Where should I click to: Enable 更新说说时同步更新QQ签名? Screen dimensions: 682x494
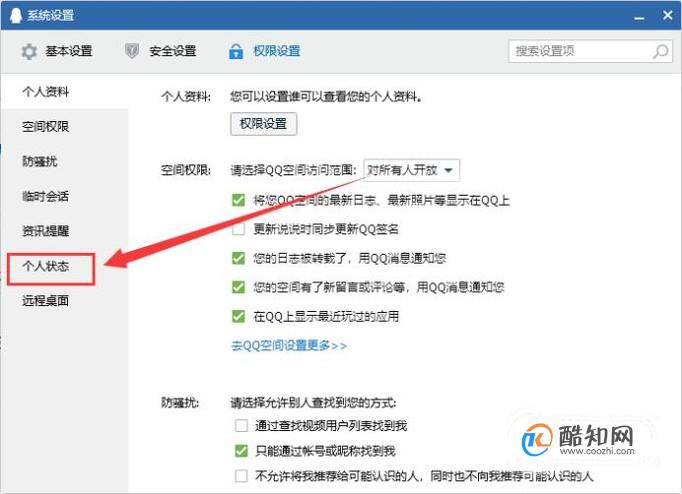pyautogui.click(x=238, y=229)
